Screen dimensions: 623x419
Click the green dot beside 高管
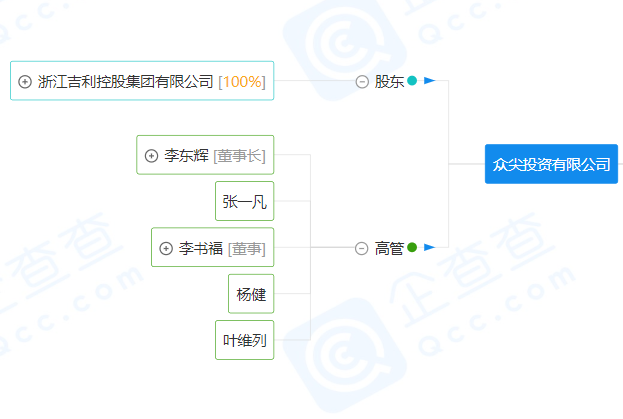click(412, 247)
